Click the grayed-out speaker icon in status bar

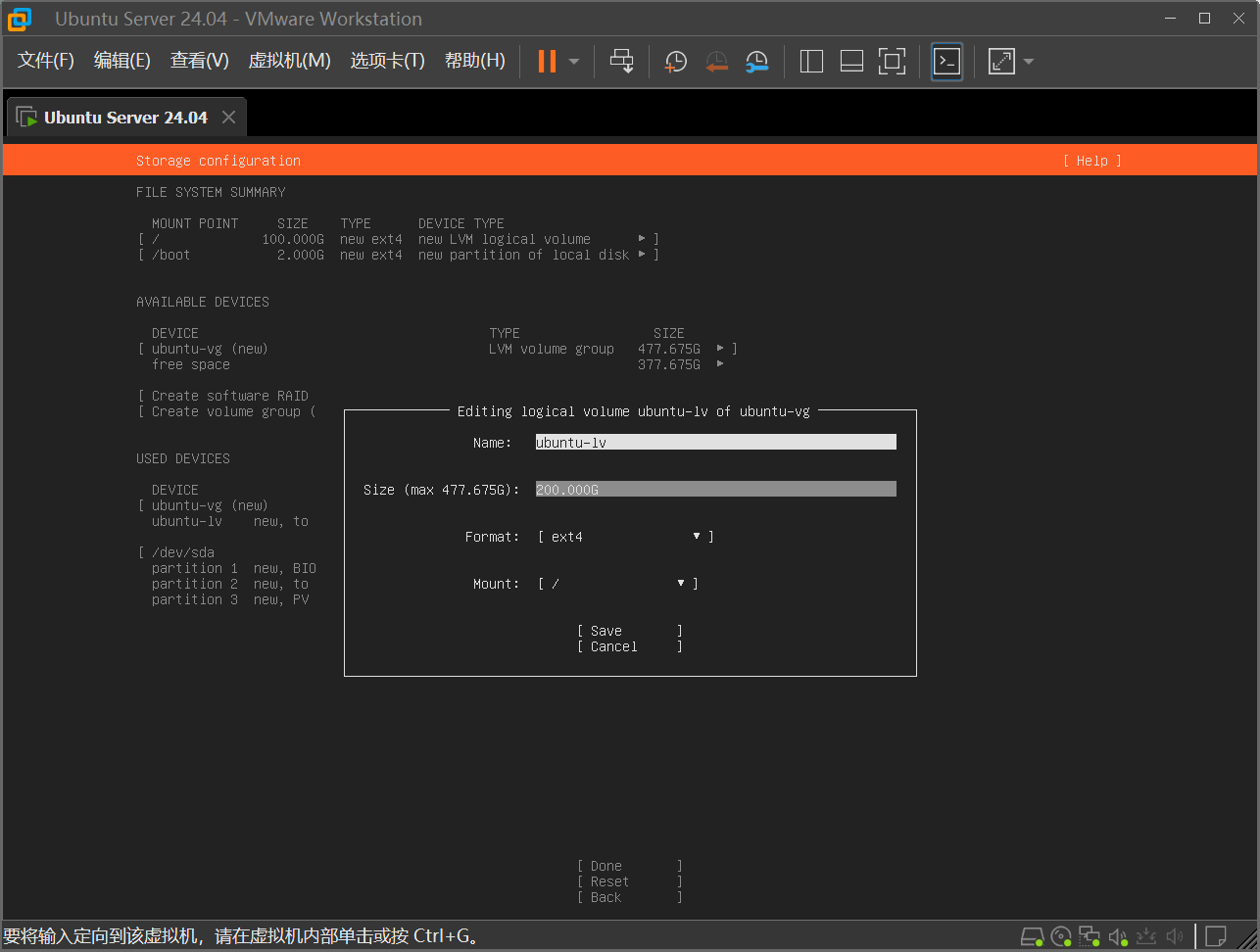click(1175, 936)
